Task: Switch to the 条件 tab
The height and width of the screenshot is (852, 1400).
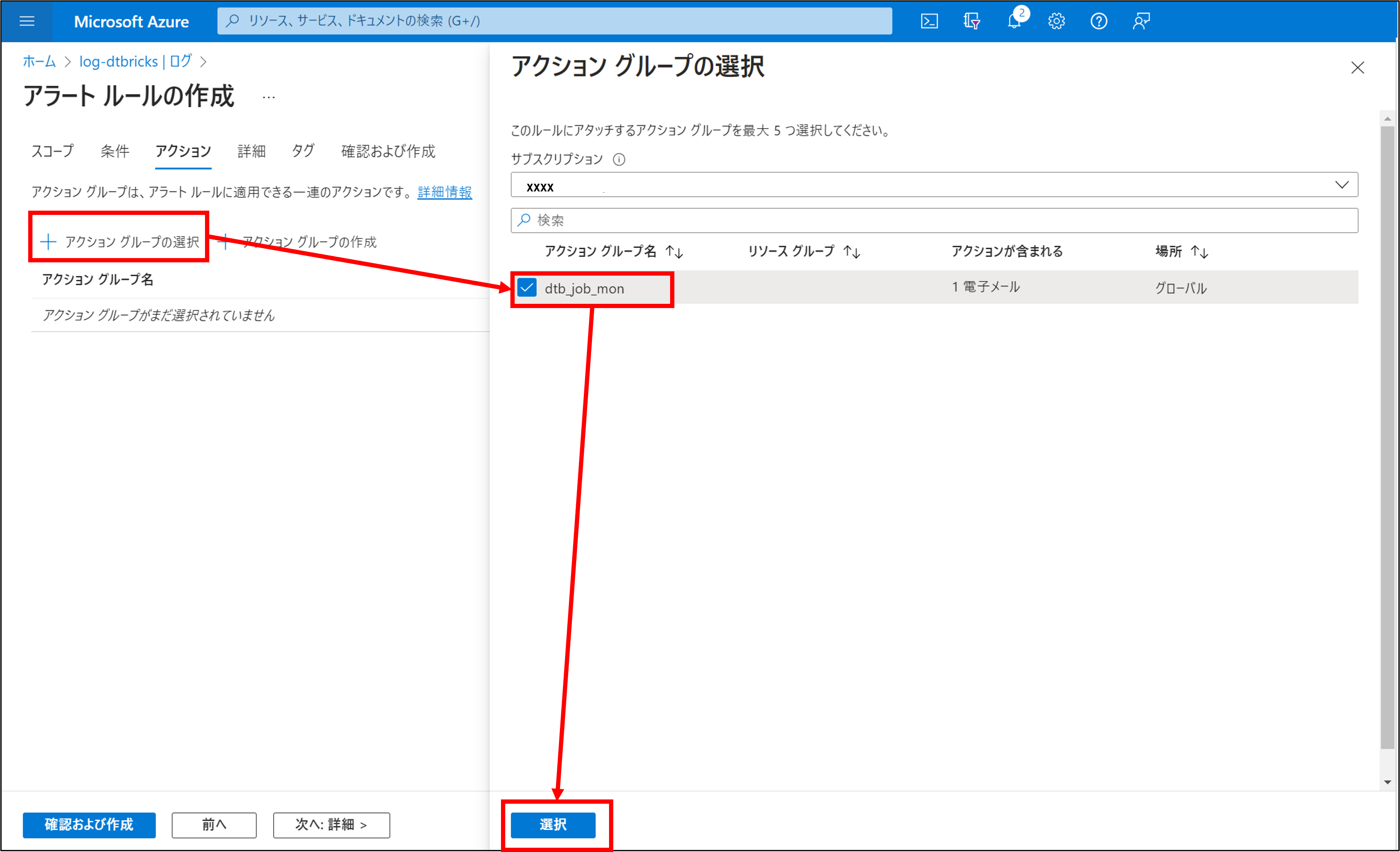Action: tap(115, 151)
